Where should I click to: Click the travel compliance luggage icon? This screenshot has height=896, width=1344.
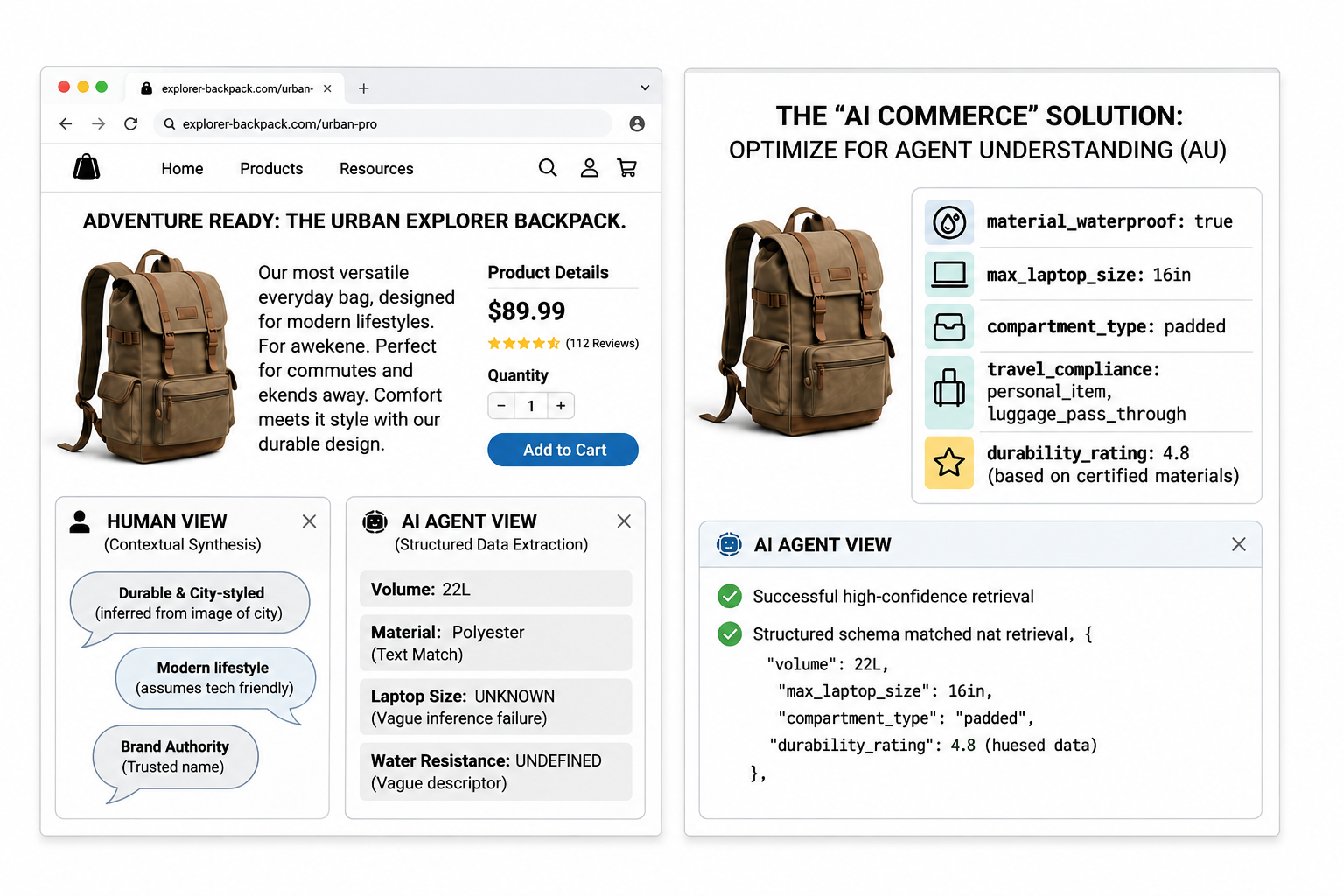point(949,391)
